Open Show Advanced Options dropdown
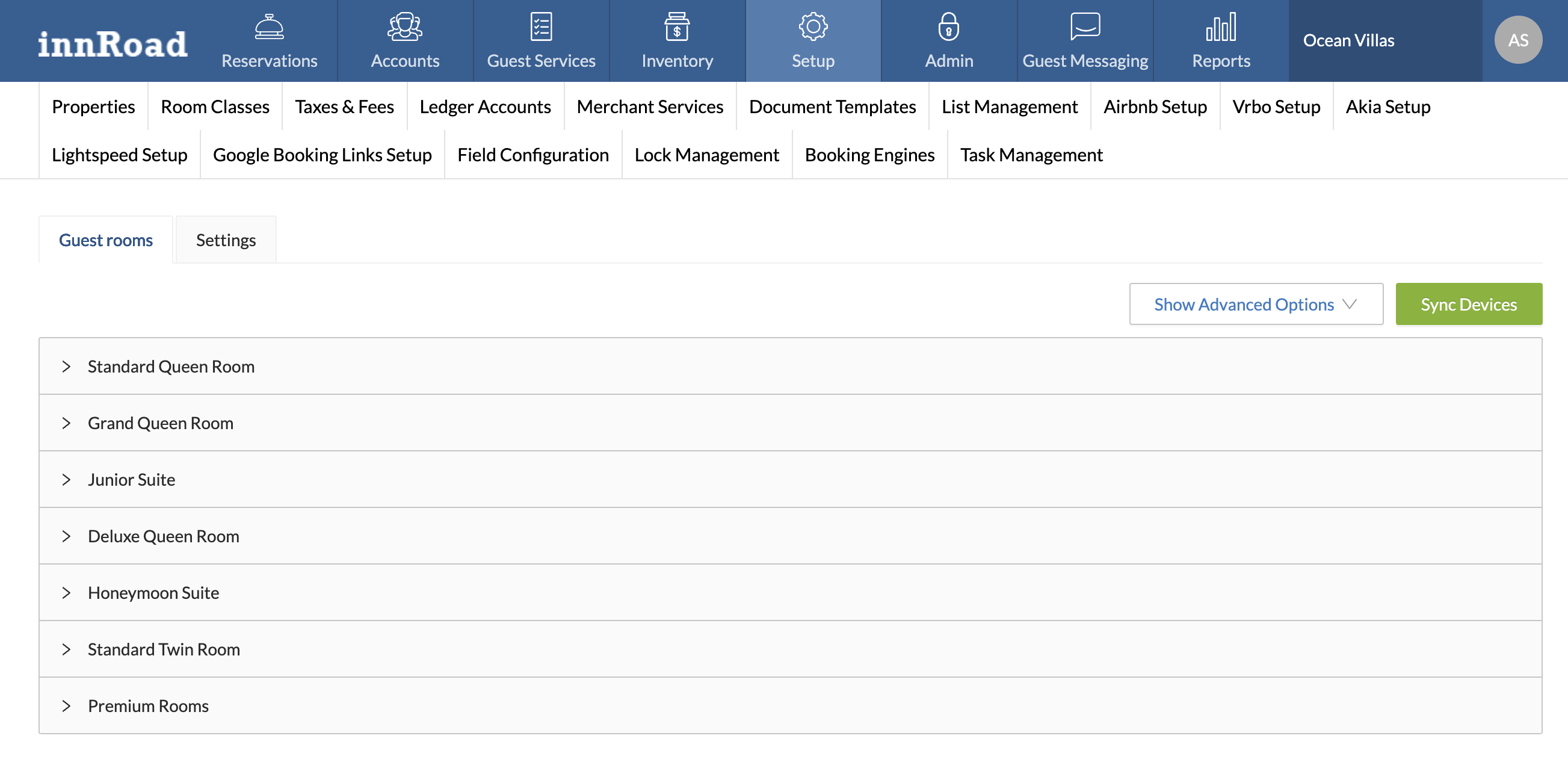This screenshot has height=768, width=1568. coord(1256,304)
